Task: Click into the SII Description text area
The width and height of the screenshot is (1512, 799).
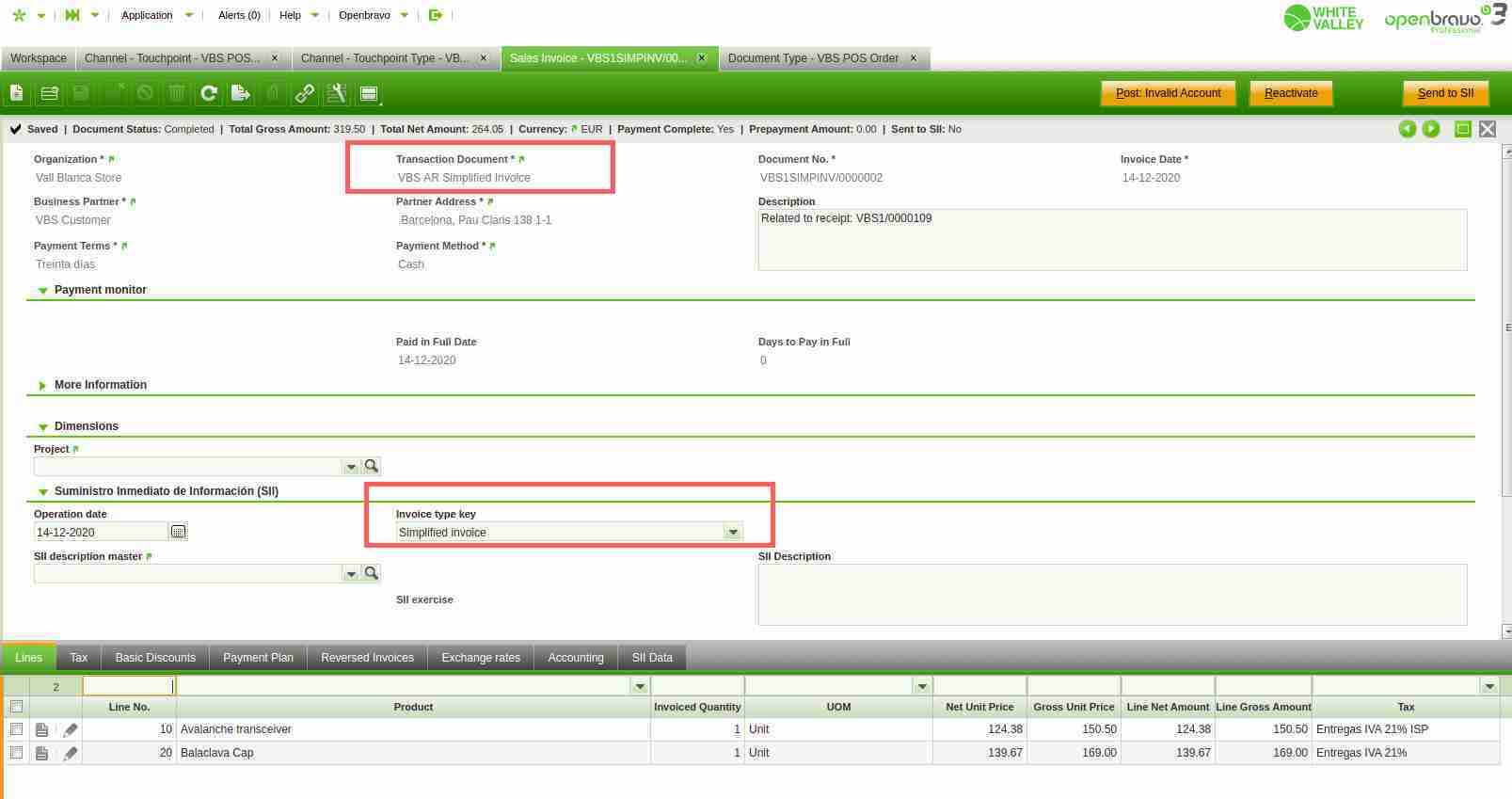Action: click(1112, 594)
